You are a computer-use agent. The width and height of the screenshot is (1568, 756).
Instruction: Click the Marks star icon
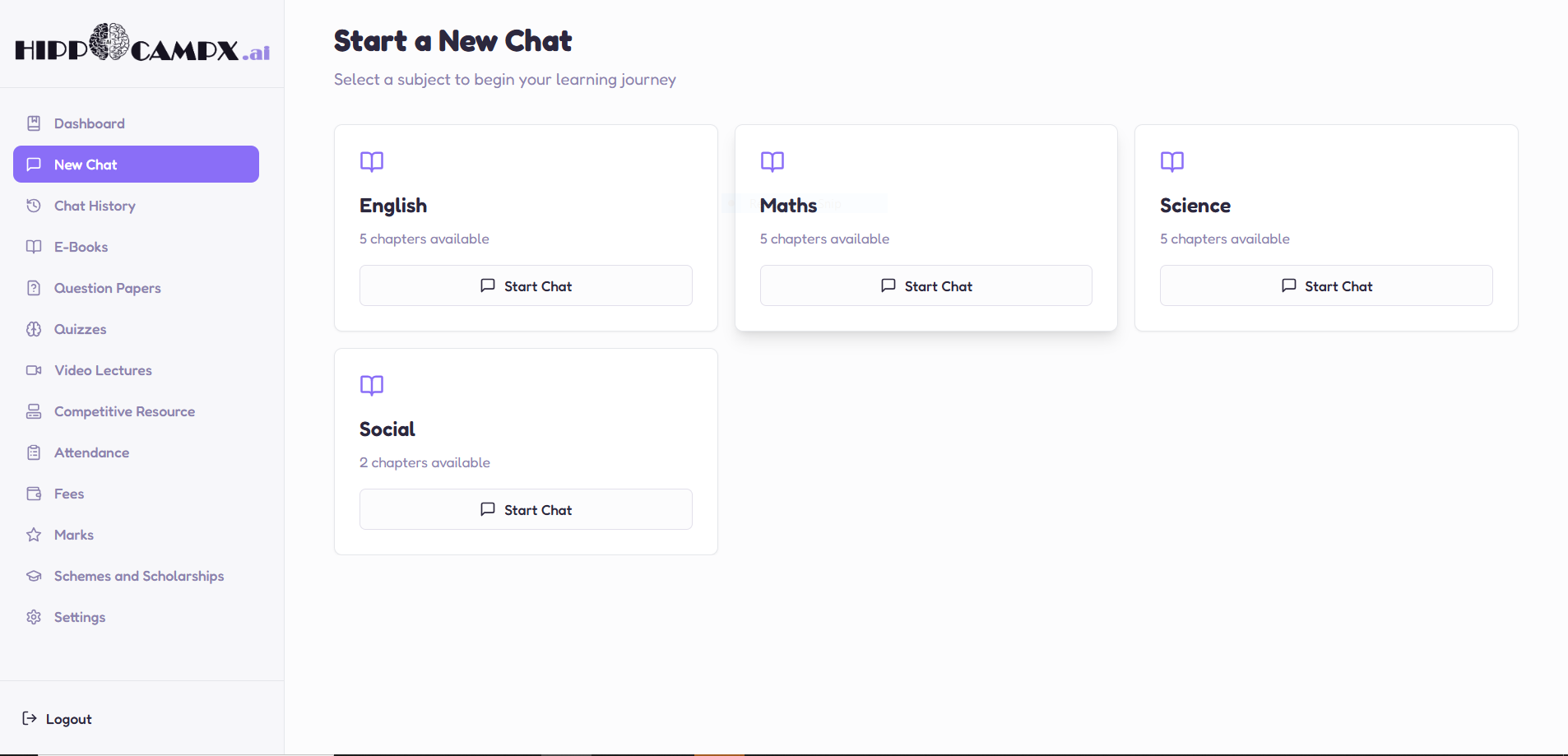click(x=34, y=535)
